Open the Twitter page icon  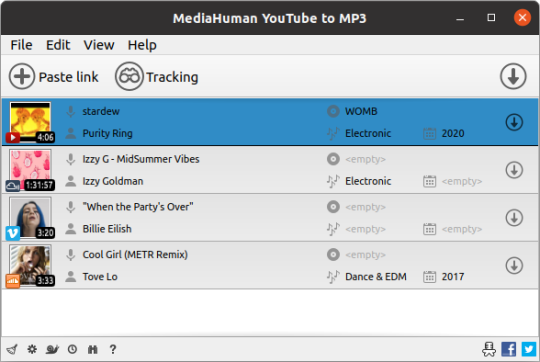[529, 349]
